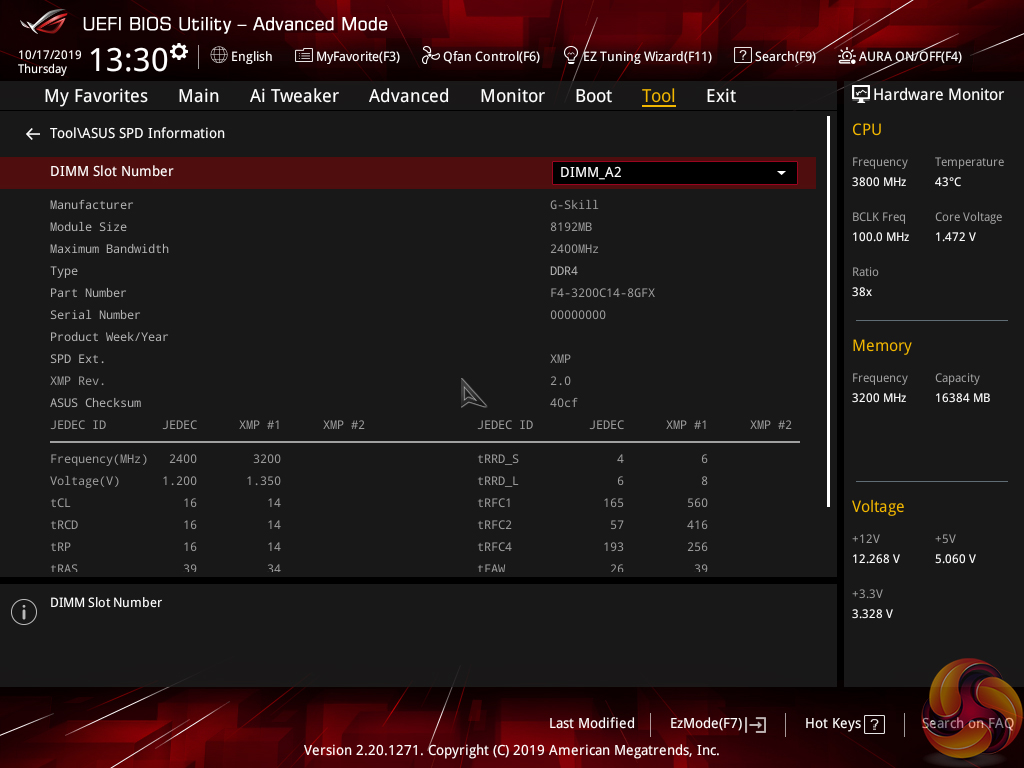The height and width of the screenshot is (768, 1024).
Task: Click ASUS Checksum value 40cf
Action: 564,403
